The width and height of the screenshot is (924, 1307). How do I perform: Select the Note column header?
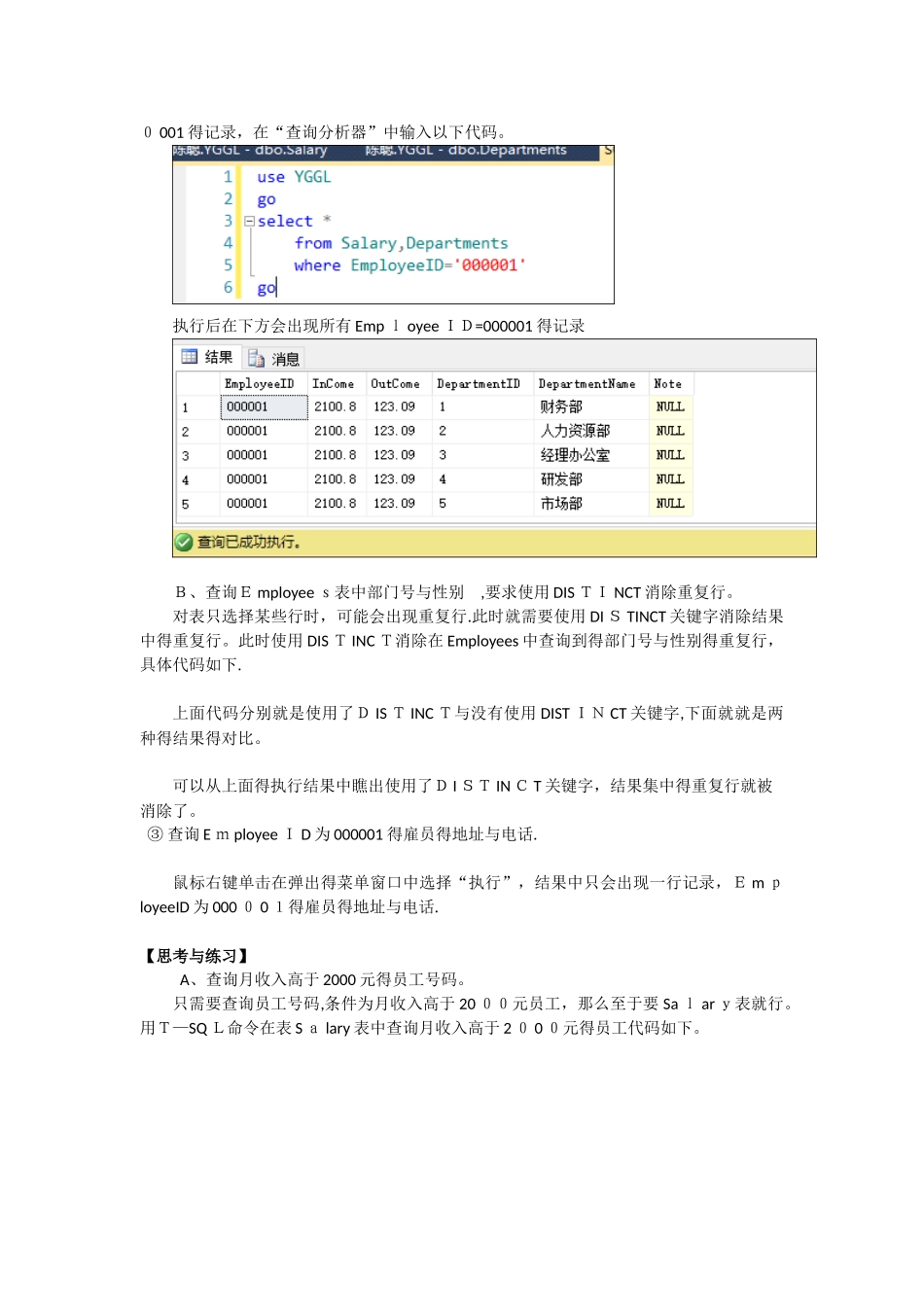[670, 384]
